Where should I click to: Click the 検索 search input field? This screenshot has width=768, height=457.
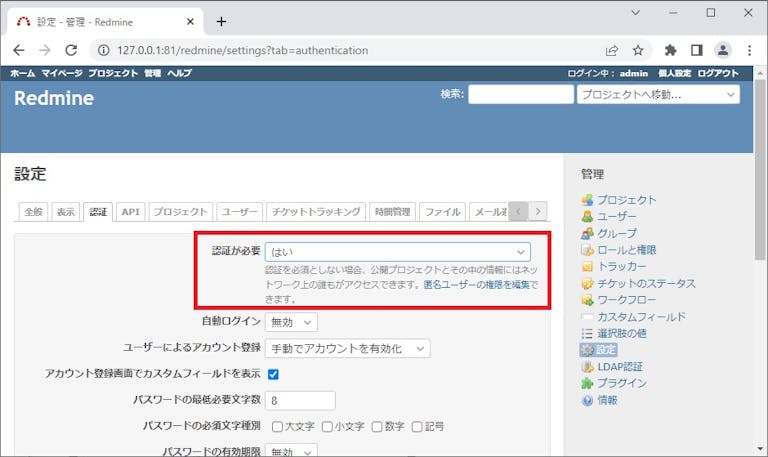[521, 95]
